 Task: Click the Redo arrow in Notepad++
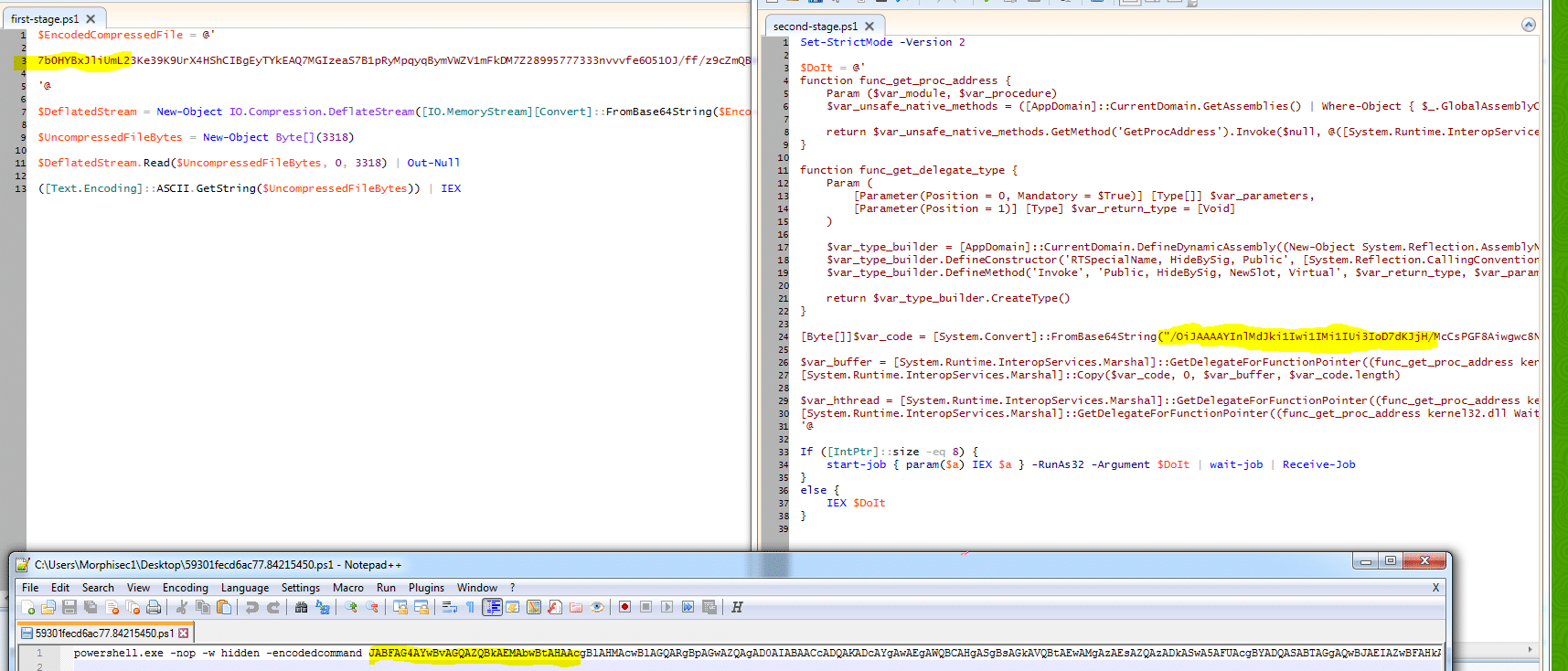[272, 607]
